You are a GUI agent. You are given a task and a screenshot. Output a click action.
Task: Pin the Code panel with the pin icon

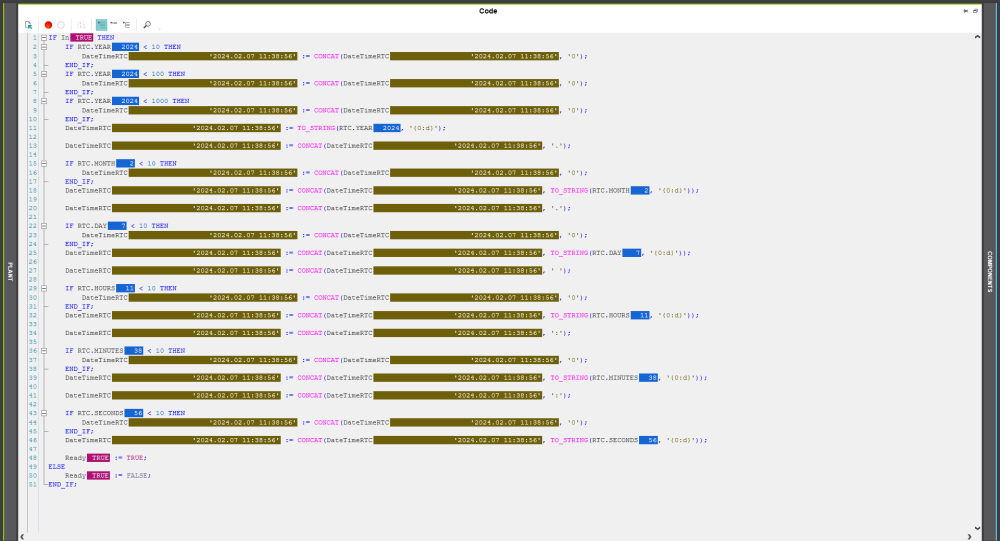966,11
